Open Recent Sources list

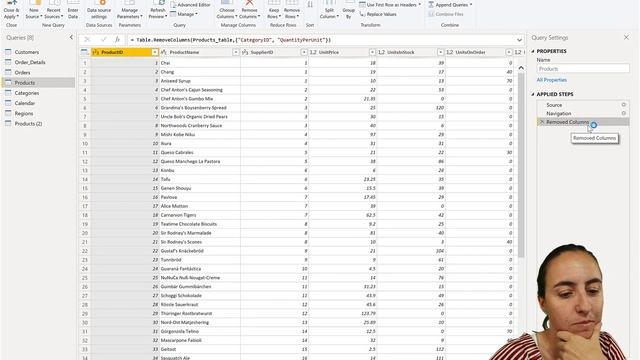[53, 10]
